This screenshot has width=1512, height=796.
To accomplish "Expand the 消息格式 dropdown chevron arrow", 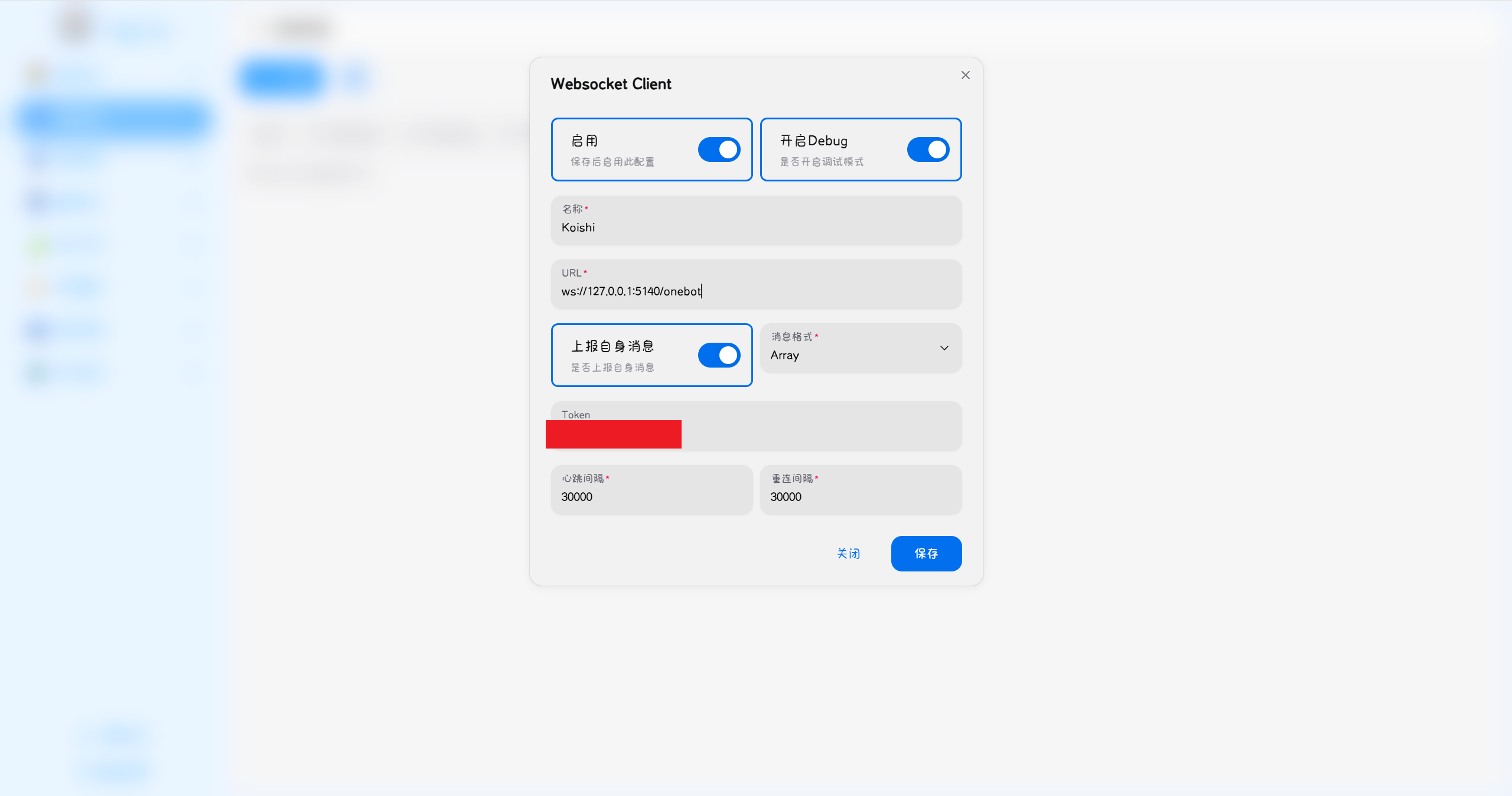I will [944, 348].
